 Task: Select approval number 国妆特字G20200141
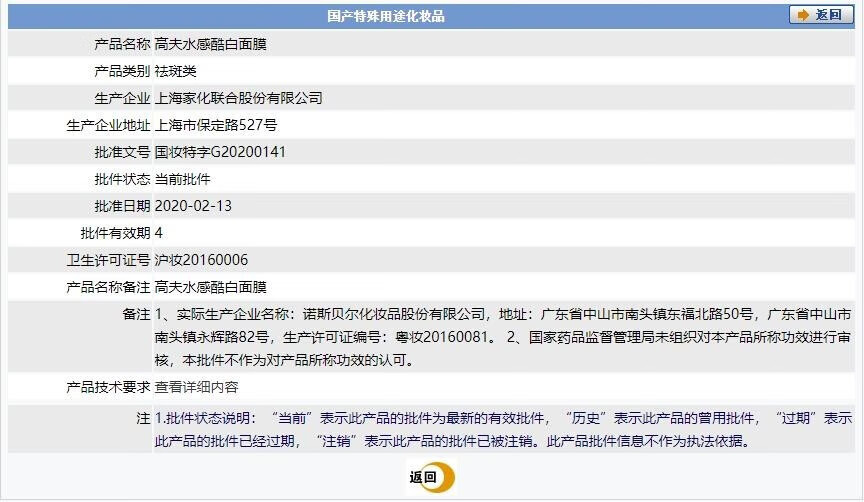220,152
